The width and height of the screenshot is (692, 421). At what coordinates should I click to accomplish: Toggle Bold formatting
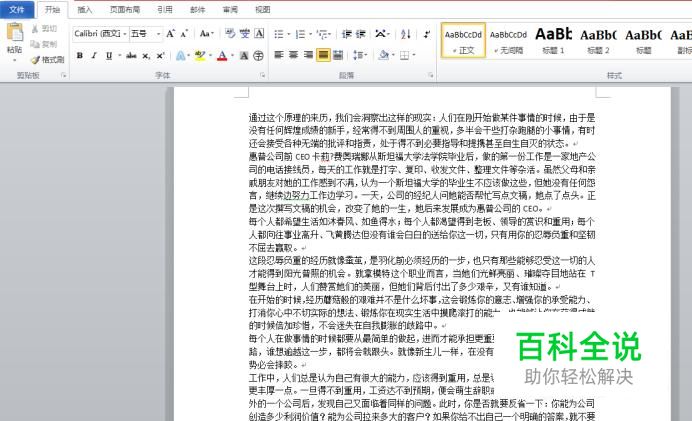(x=80, y=56)
